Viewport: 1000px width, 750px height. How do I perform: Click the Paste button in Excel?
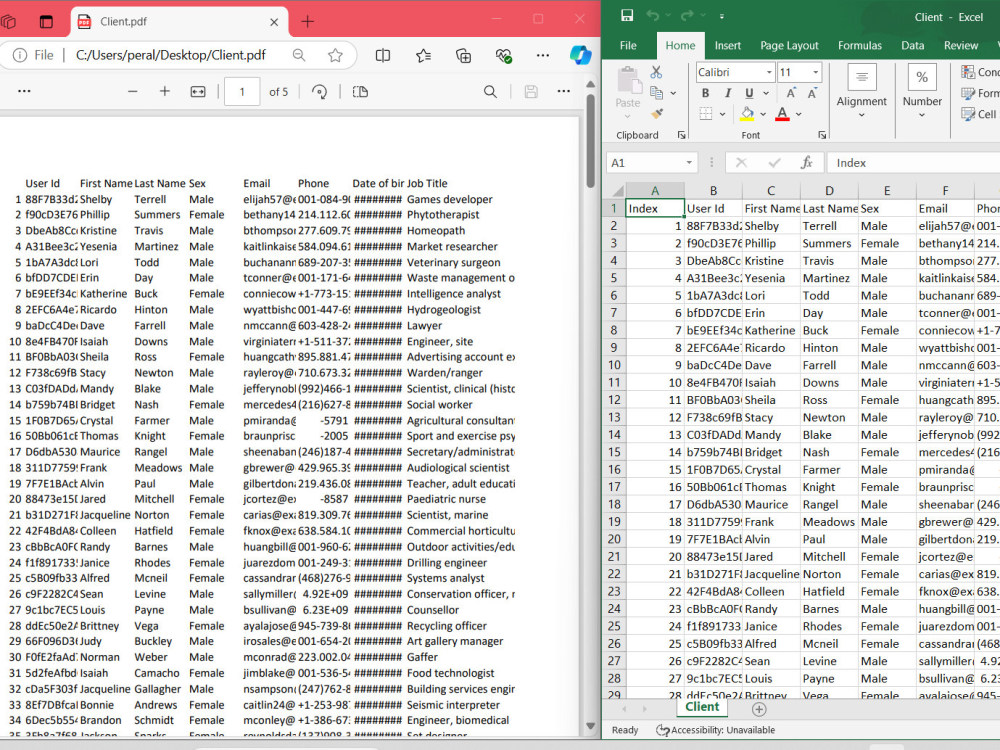pyautogui.click(x=628, y=92)
